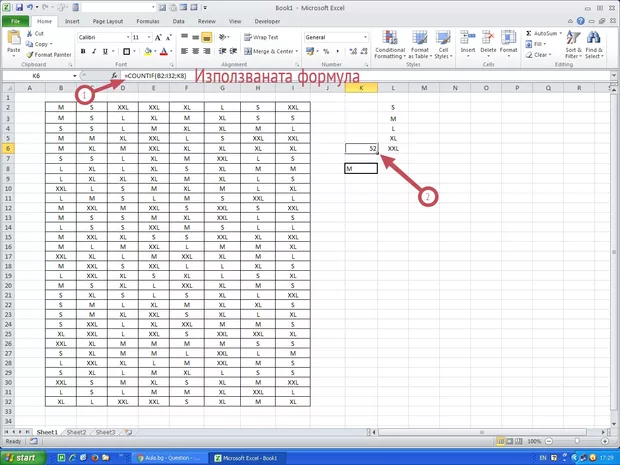Click the Insert cells icon
620x465 pixels.
[x=468, y=38]
